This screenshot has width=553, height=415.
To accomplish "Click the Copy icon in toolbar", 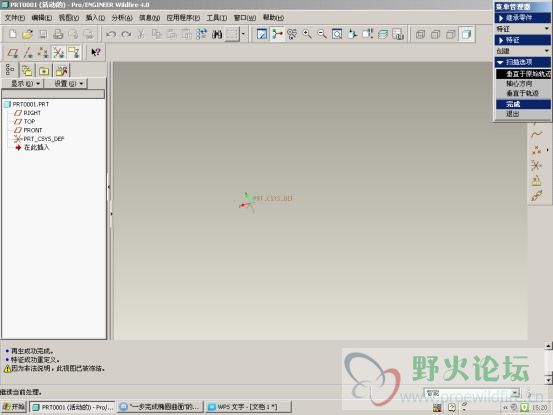I will [x=156, y=34].
